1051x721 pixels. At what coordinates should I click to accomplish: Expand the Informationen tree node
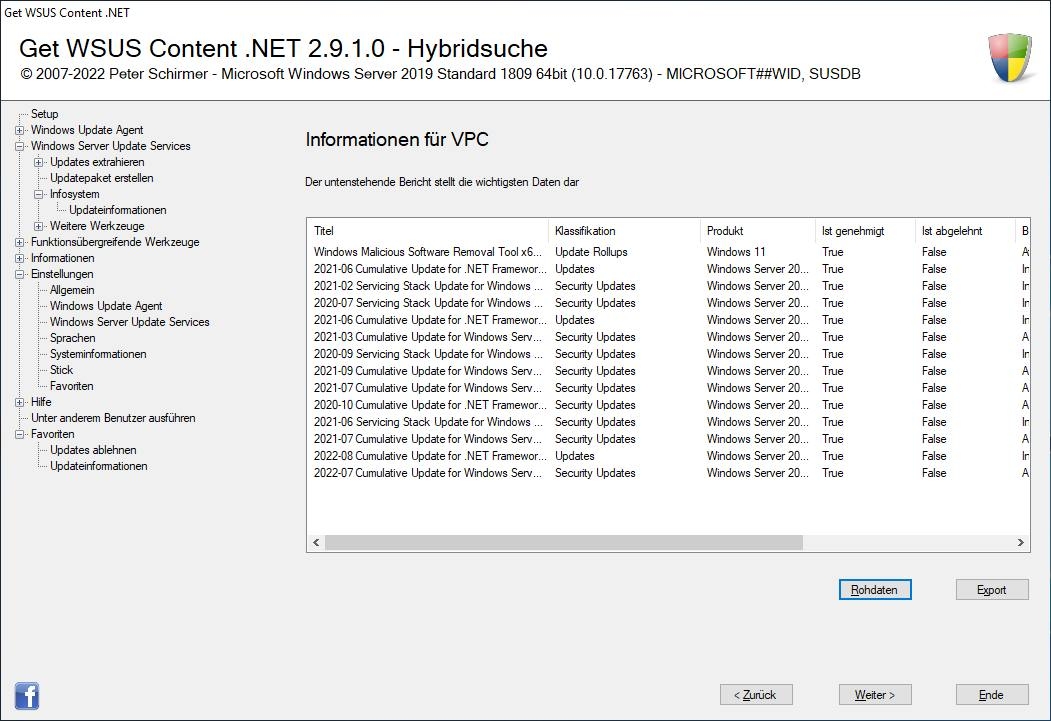(19, 259)
